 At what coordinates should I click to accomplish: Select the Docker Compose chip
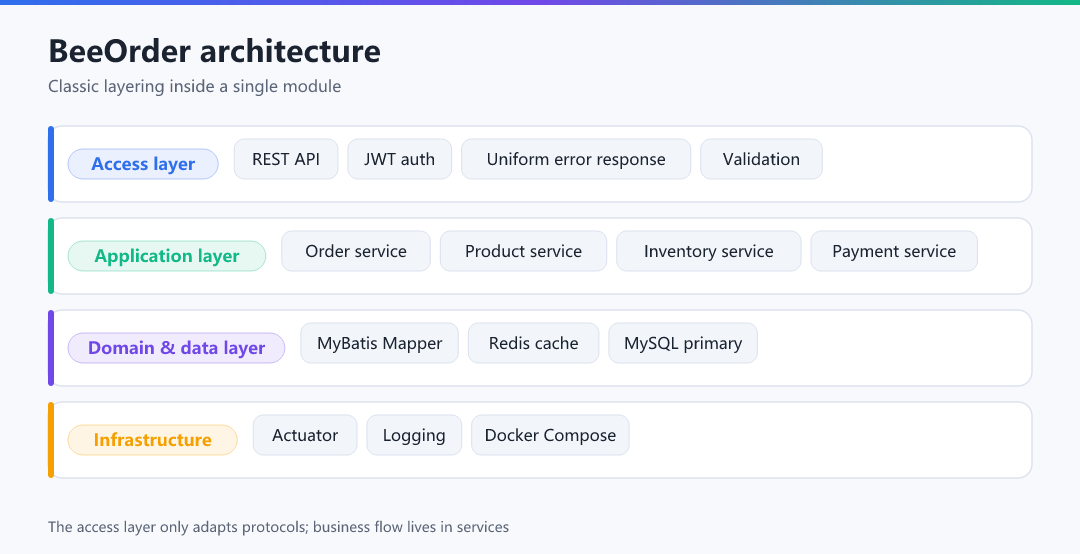pyautogui.click(x=550, y=435)
